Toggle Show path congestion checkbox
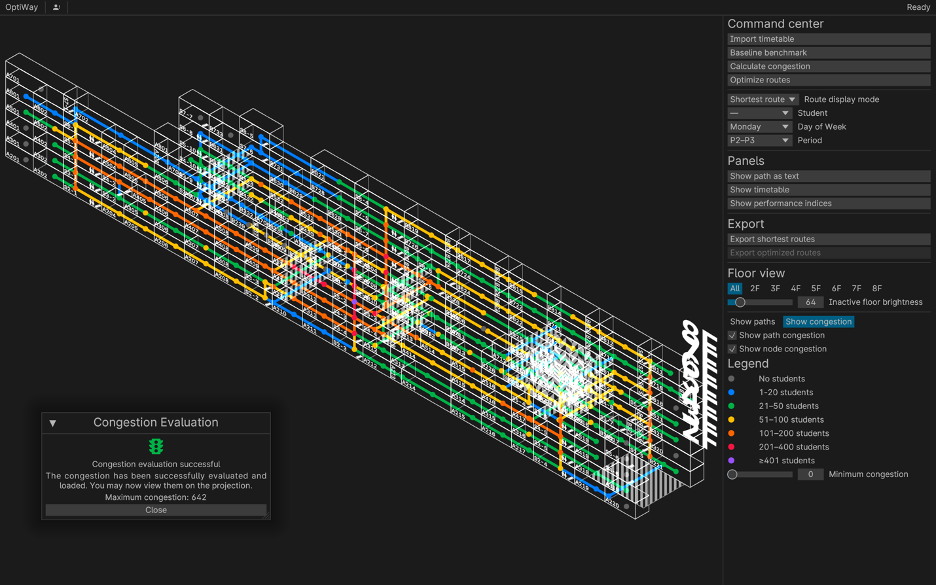This screenshot has height=586, width=936. point(732,335)
